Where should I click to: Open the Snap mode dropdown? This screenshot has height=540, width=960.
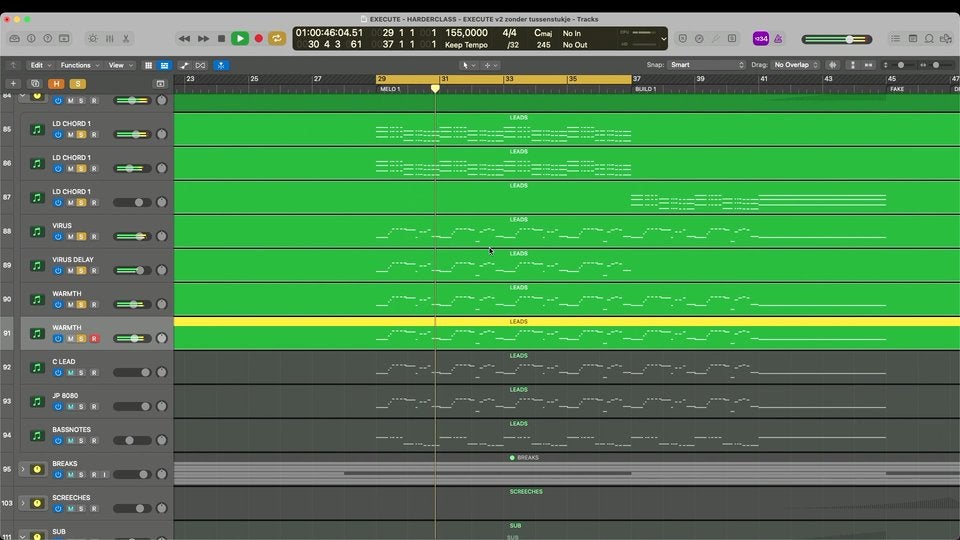point(707,65)
